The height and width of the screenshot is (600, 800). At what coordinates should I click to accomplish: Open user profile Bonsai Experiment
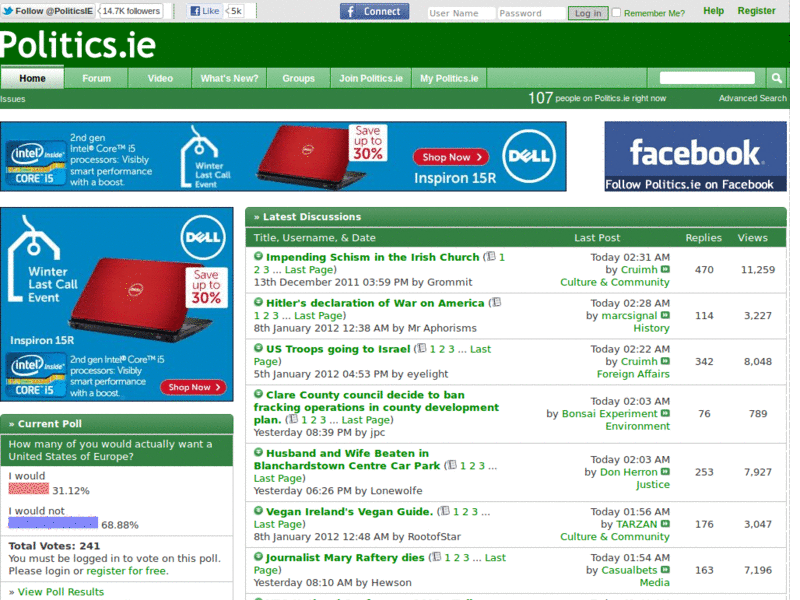coord(609,413)
